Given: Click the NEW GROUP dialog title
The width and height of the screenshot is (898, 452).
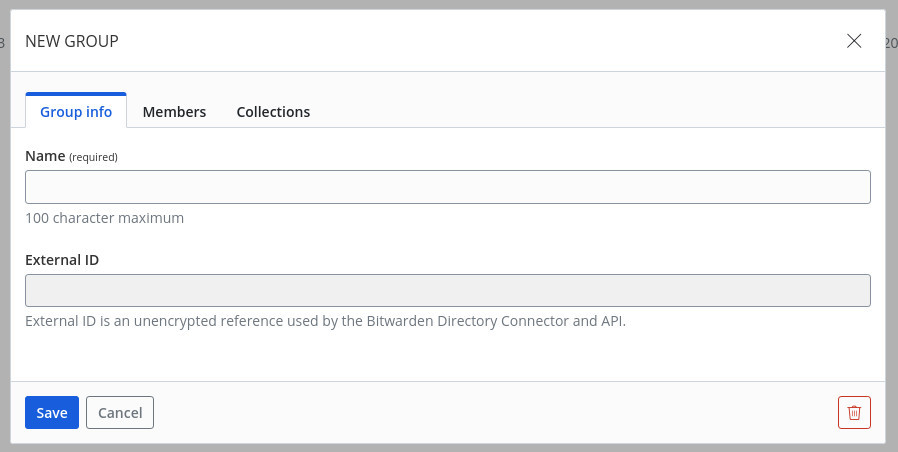Looking at the screenshot, I should 72,41.
